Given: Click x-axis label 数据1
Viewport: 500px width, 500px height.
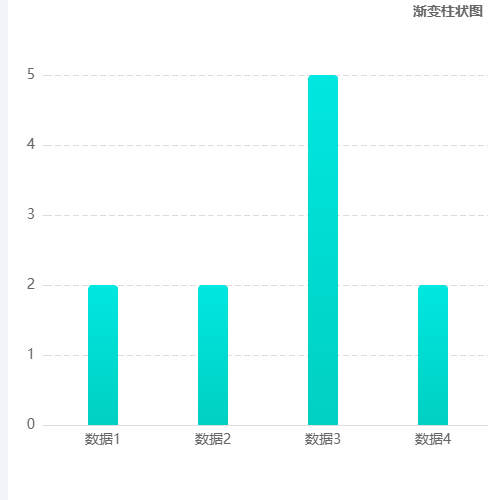Looking at the screenshot, I should (x=102, y=439).
